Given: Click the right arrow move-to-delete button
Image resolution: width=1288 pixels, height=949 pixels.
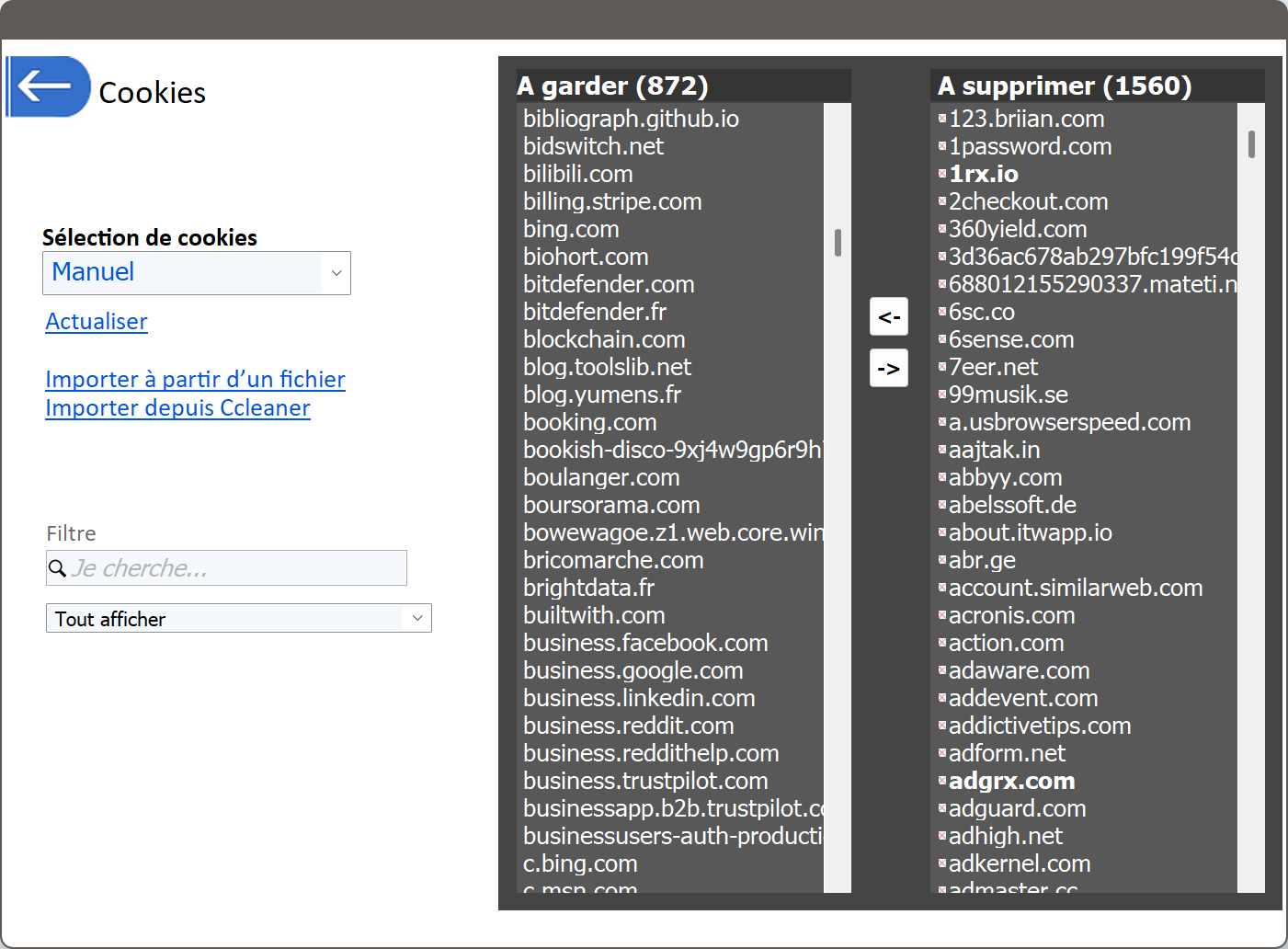Looking at the screenshot, I should point(888,369).
